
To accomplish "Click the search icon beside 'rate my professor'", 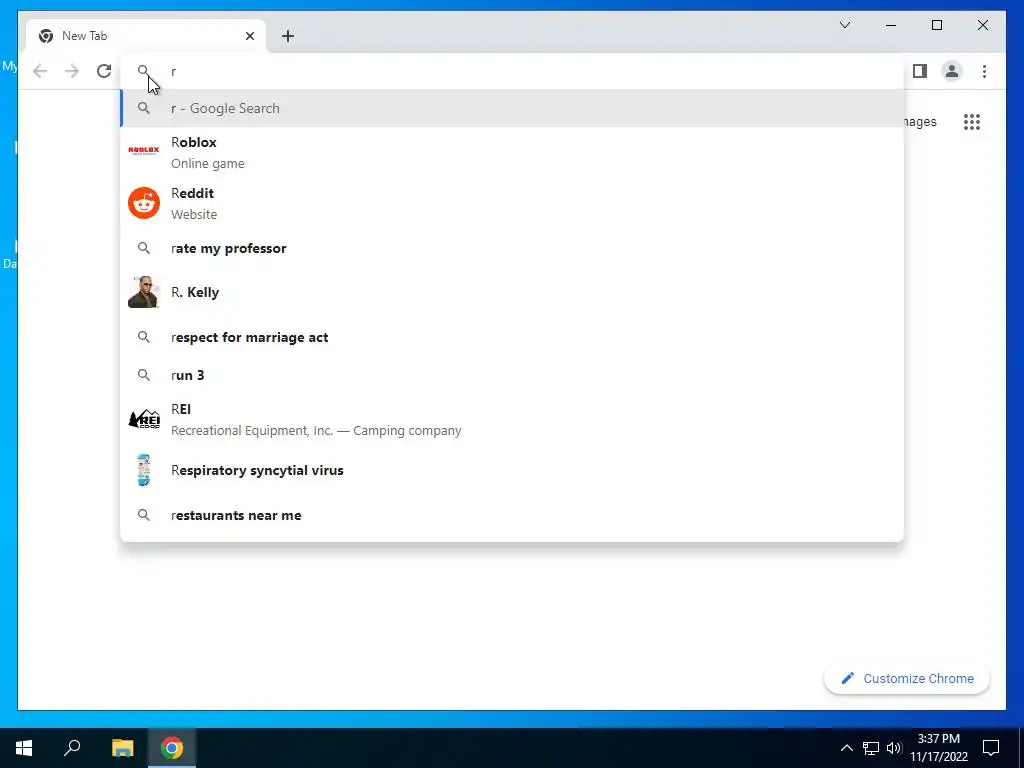I will (x=144, y=248).
